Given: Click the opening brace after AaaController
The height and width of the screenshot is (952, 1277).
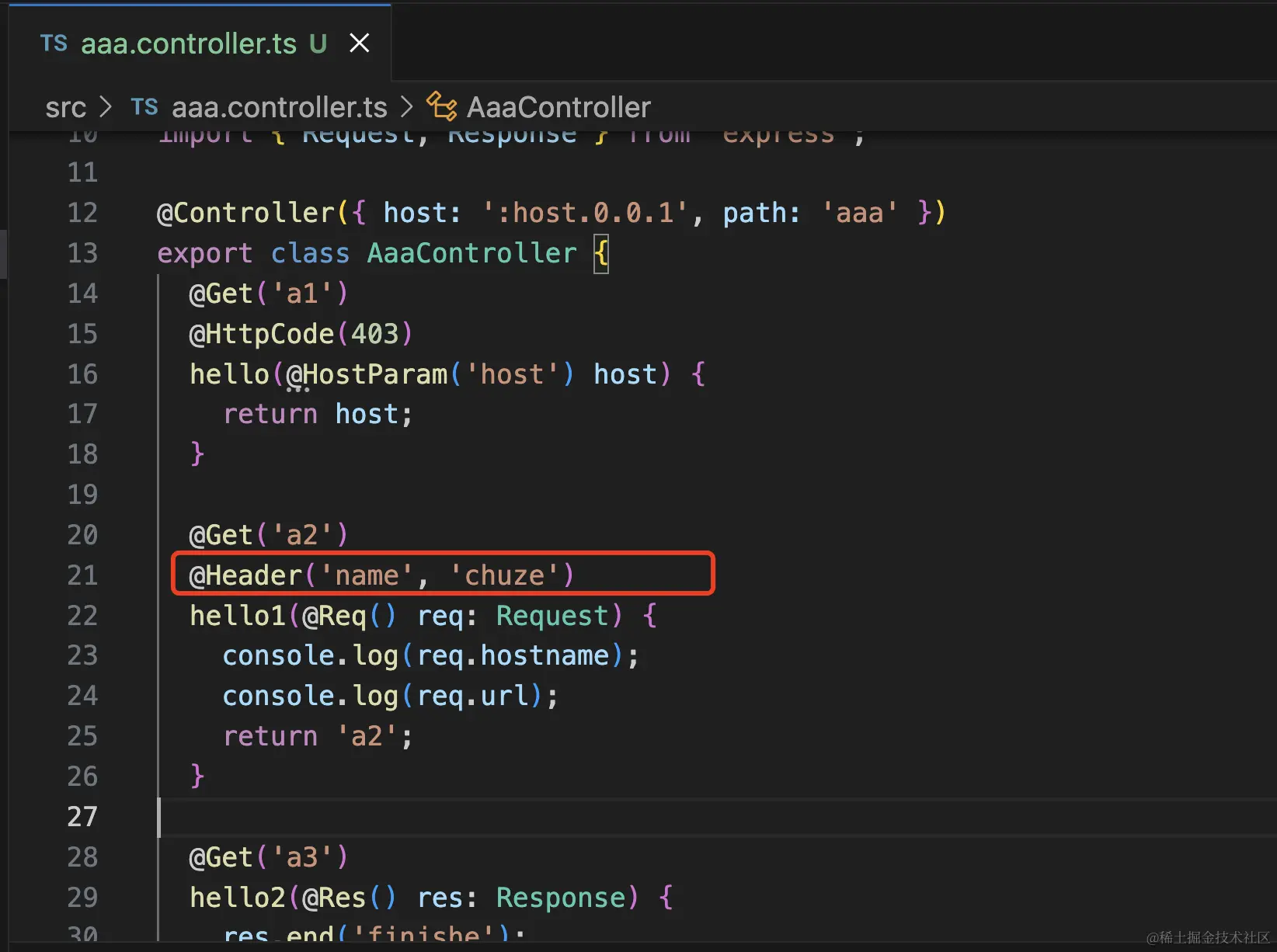Looking at the screenshot, I should pyautogui.click(x=601, y=254).
